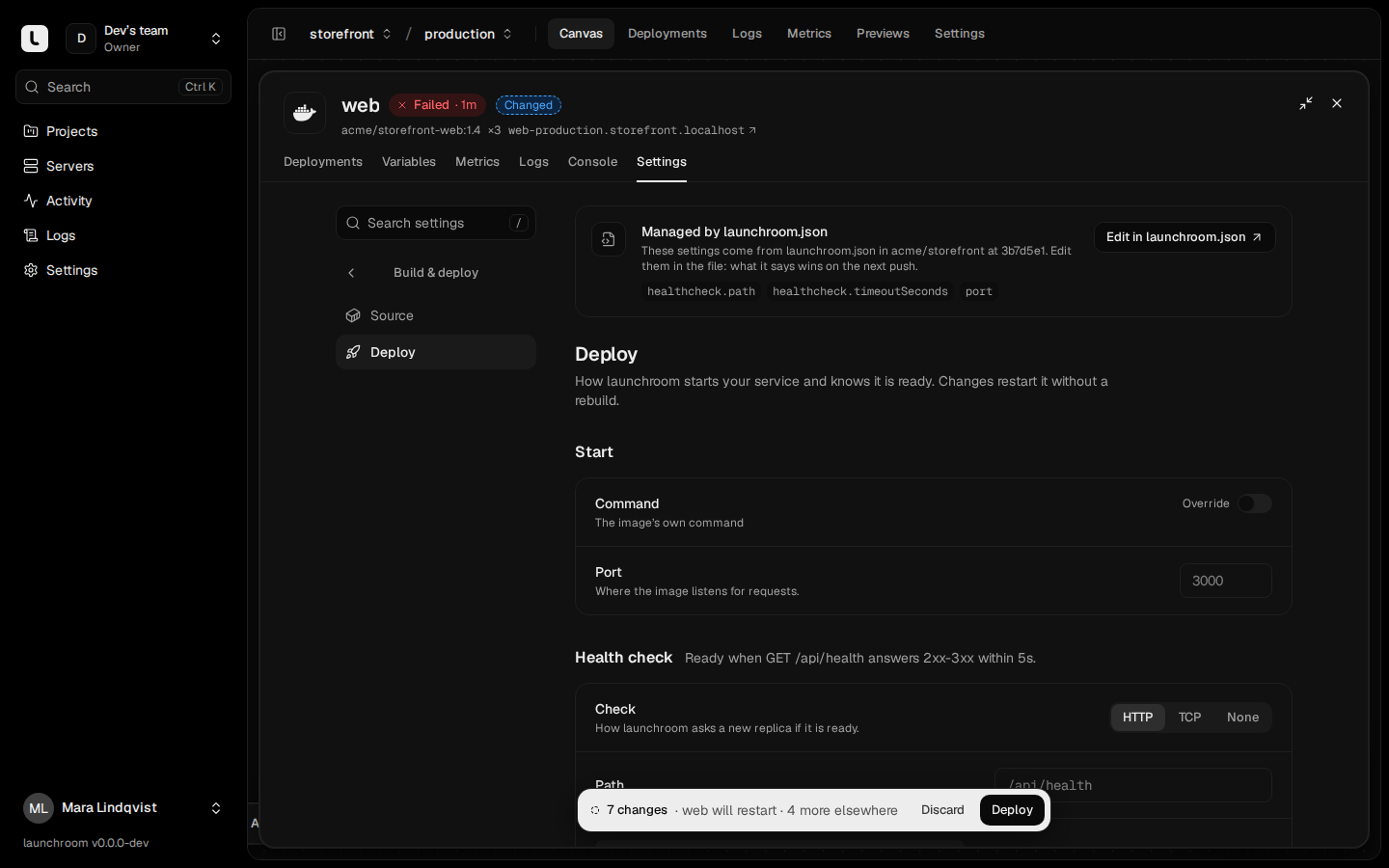This screenshot has width=1389, height=868.
Task: Open Settings in the left sidebar
Action: pos(123,270)
